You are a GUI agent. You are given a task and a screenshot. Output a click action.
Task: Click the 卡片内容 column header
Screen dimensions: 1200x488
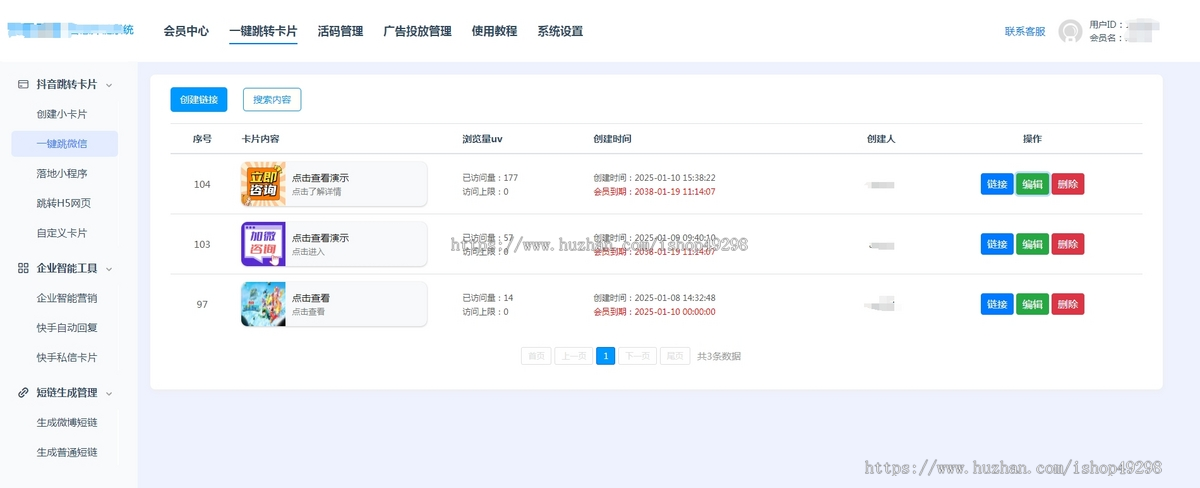(x=261, y=139)
